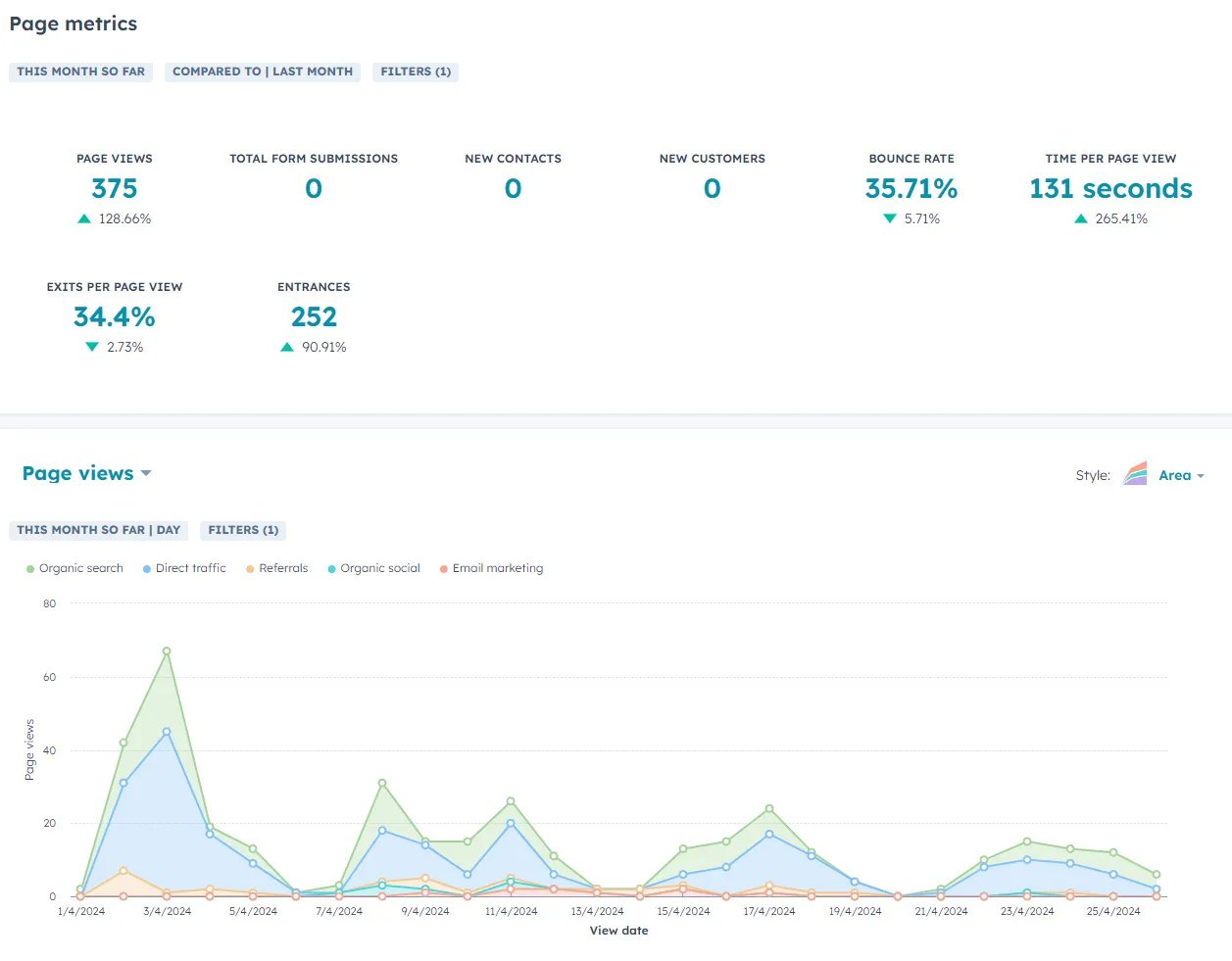Toggle Email marketing legend item
The width and height of the screenshot is (1232, 961).
pyautogui.click(x=491, y=568)
